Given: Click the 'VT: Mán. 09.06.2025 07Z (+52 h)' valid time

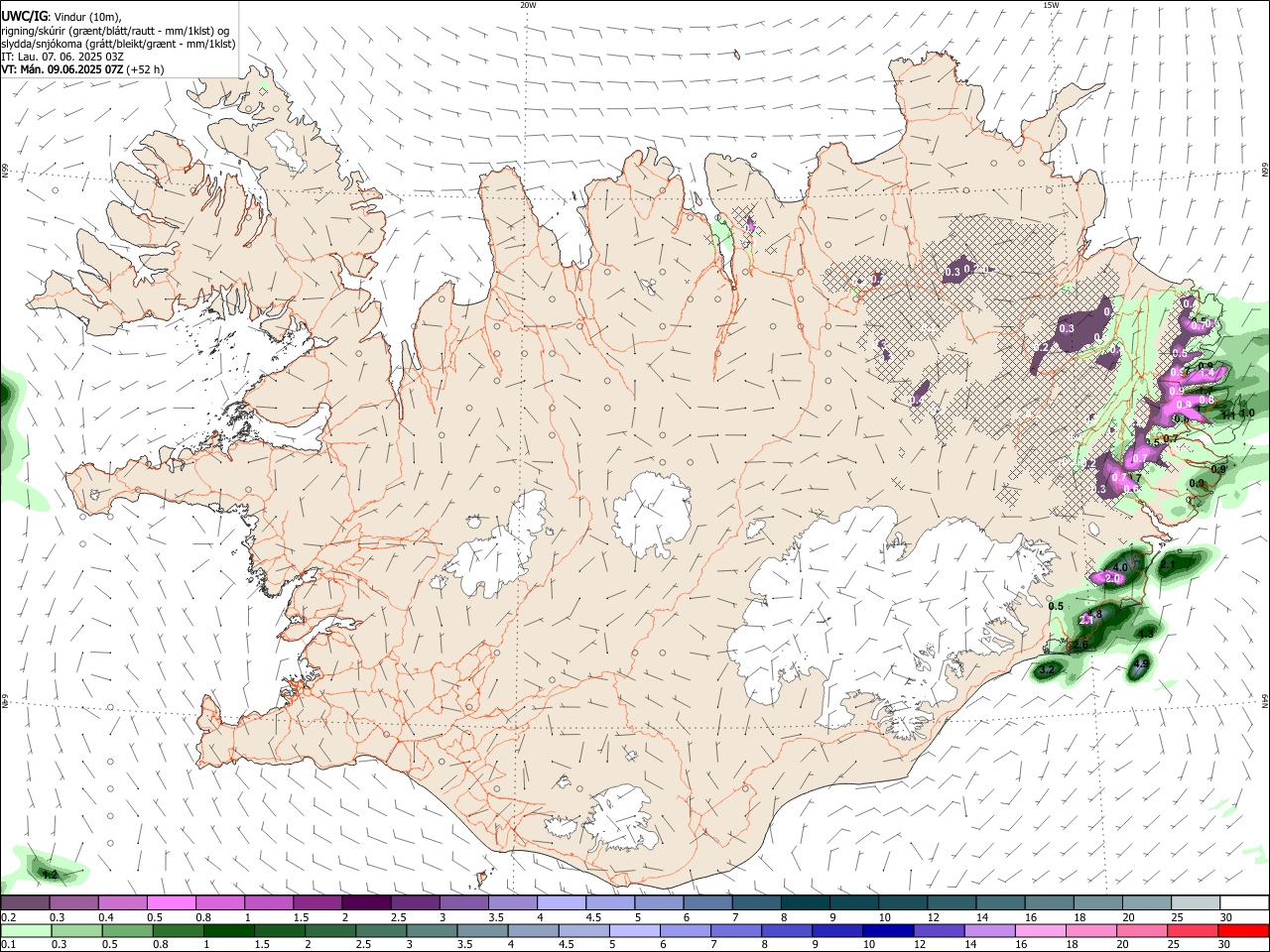Looking at the screenshot, I should point(82,69).
